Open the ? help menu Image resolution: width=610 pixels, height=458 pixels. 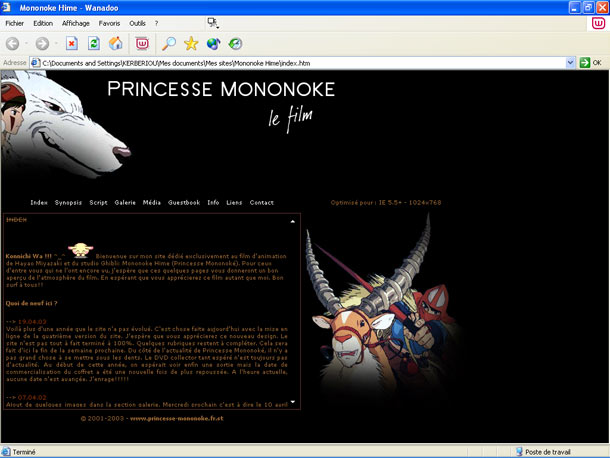pos(156,23)
